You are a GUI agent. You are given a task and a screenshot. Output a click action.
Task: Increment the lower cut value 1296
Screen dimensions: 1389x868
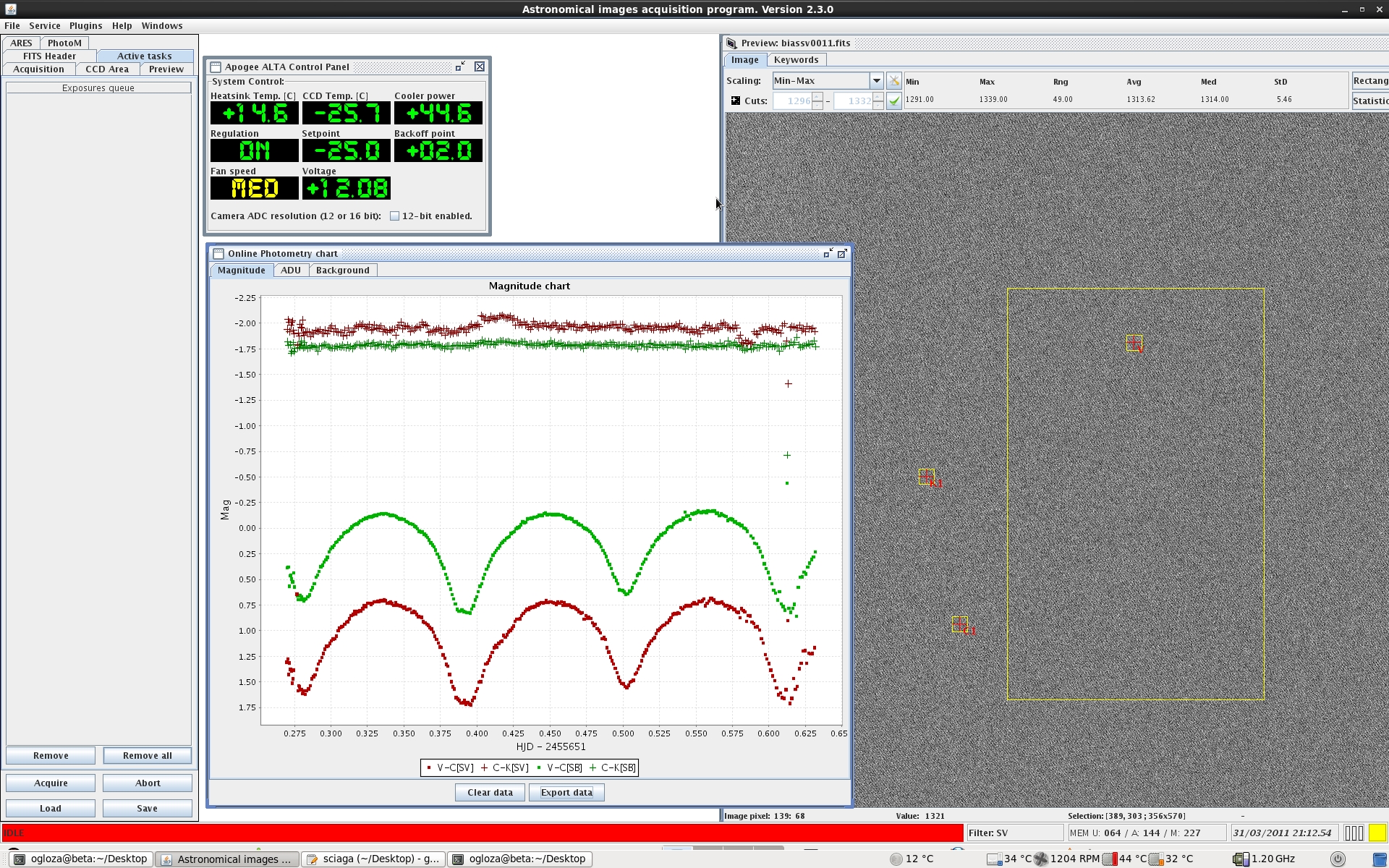[x=817, y=96]
